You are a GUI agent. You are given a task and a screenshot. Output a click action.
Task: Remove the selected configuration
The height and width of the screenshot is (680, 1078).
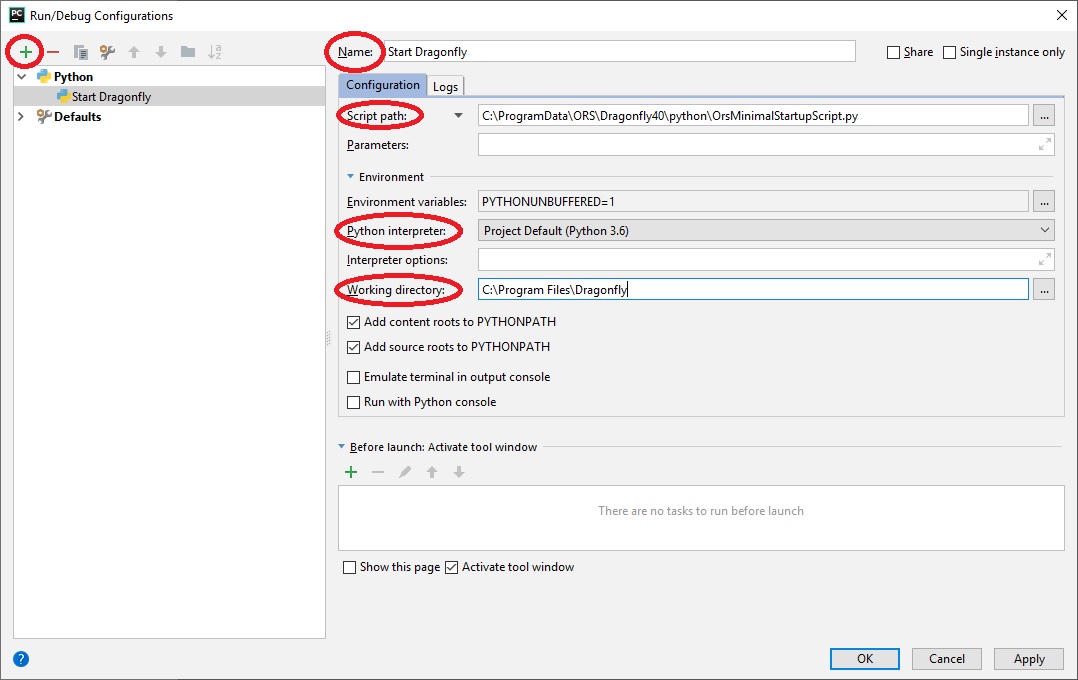(52, 51)
